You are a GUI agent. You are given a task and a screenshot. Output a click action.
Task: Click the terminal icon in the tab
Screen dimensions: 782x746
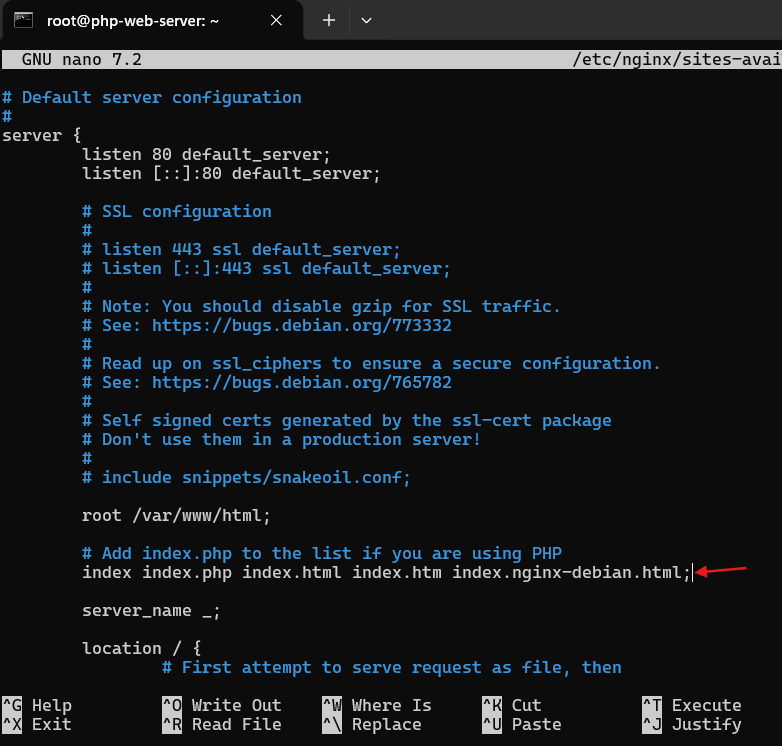pyautogui.click(x=23, y=20)
